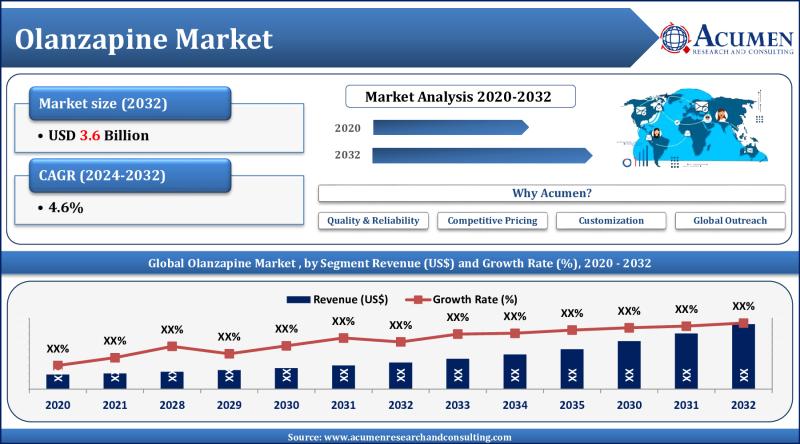Image resolution: width=800 pixels, height=444 pixels.
Task: Click the growth rate marker above 2029
Action: point(229,353)
